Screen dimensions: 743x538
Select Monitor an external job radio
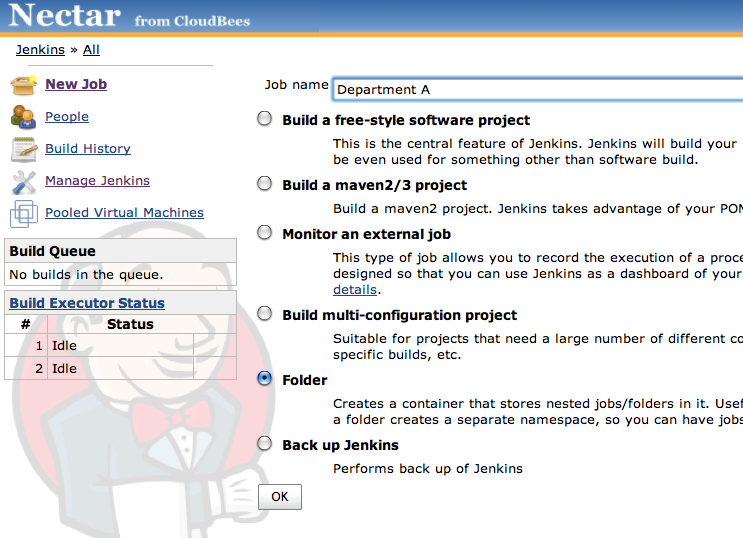click(x=264, y=233)
